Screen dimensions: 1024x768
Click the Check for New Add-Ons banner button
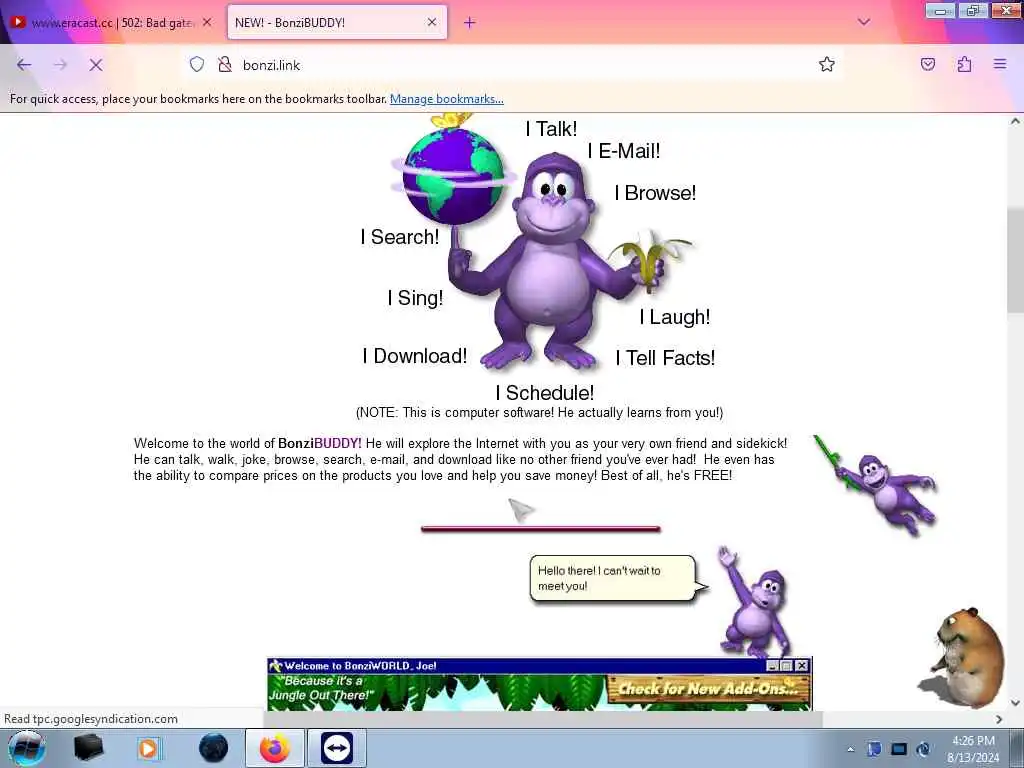(708, 689)
